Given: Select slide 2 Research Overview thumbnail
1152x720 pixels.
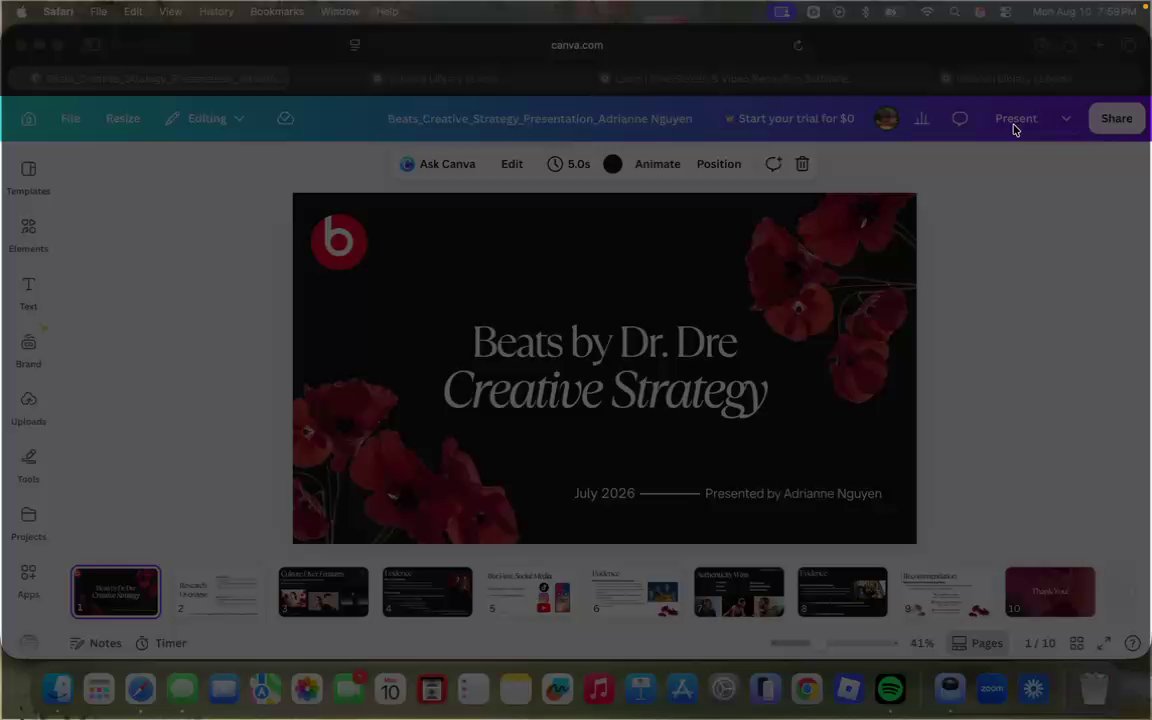Looking at the screenshot, I should coord(219,591).
